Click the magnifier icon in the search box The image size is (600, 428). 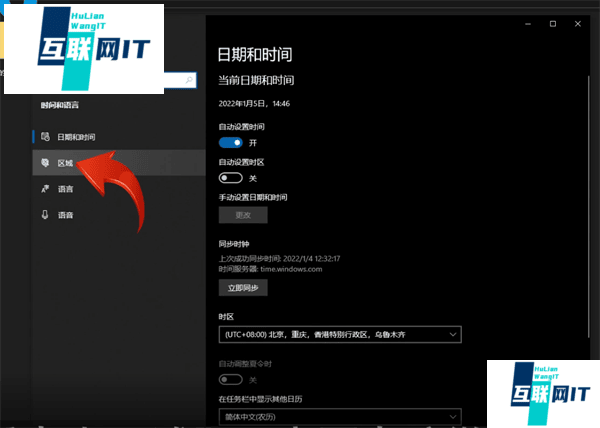click(x=187, y=77)
